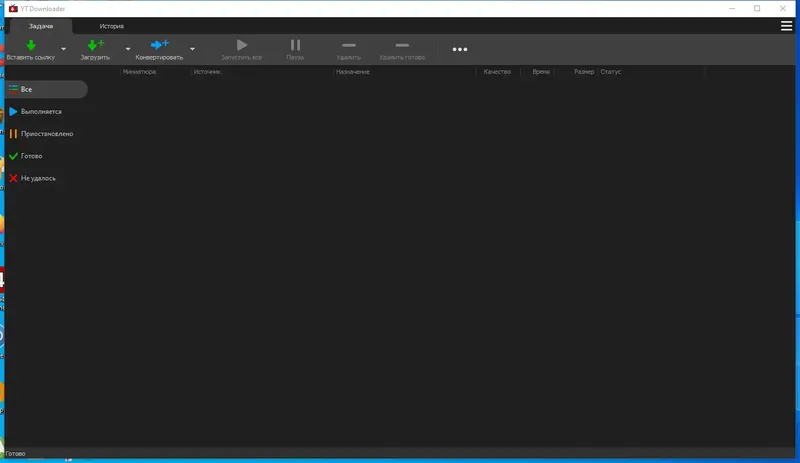Switch to the История tab
The width and height of the screenshot is (800, 463).
click(x=112, y=26)
